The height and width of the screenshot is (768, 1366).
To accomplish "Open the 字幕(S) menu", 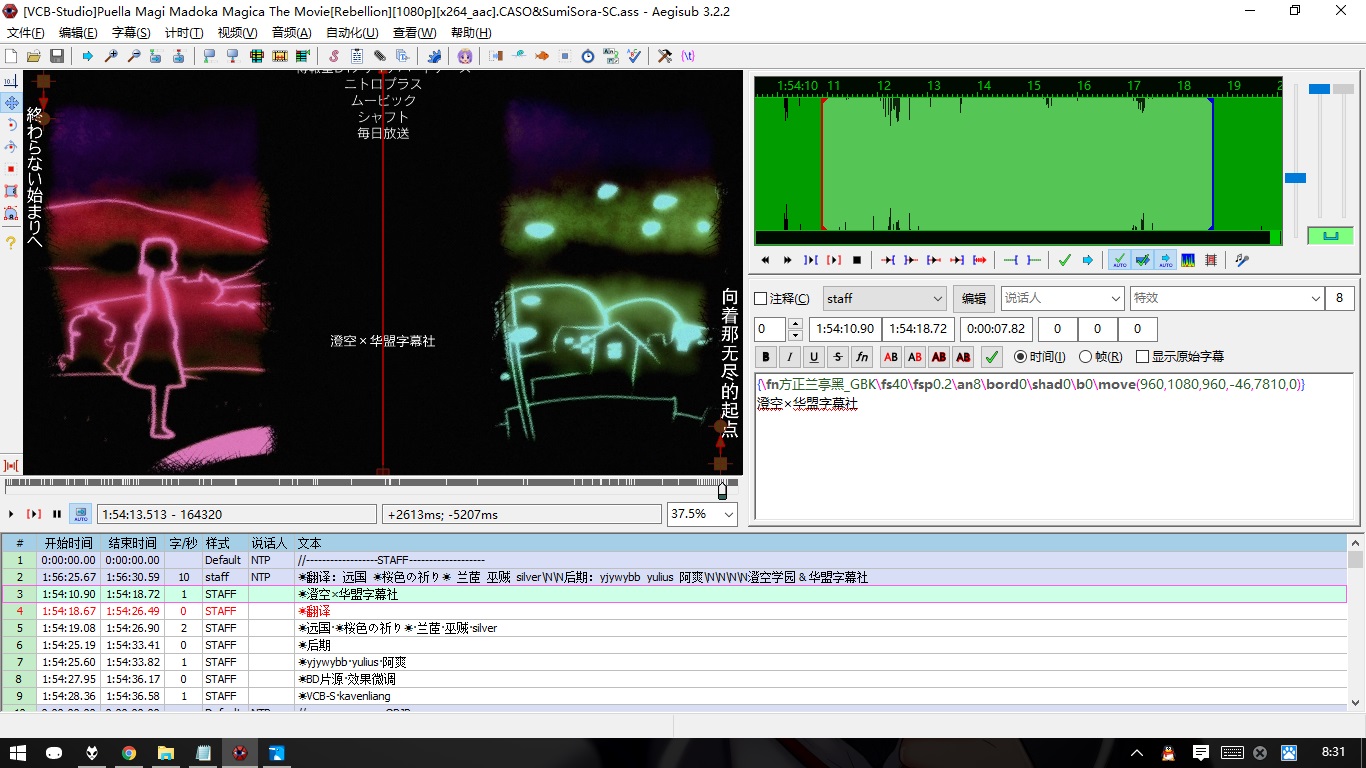I will [x=131, y=33].
